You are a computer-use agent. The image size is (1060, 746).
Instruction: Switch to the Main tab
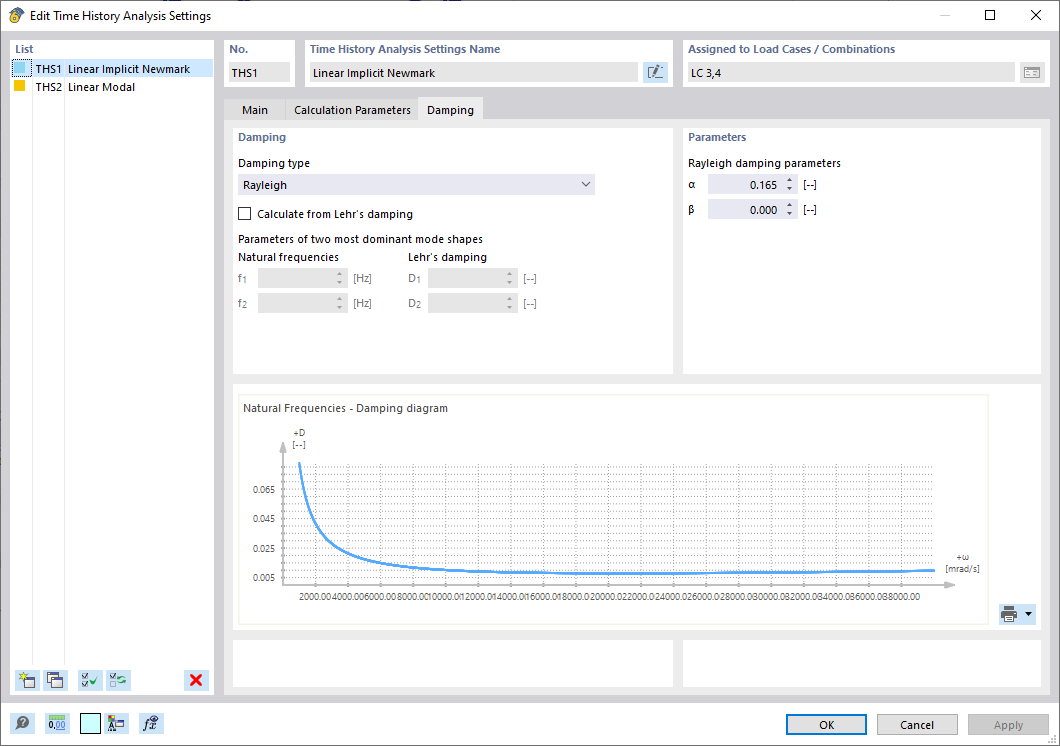[x=255, y=109]
